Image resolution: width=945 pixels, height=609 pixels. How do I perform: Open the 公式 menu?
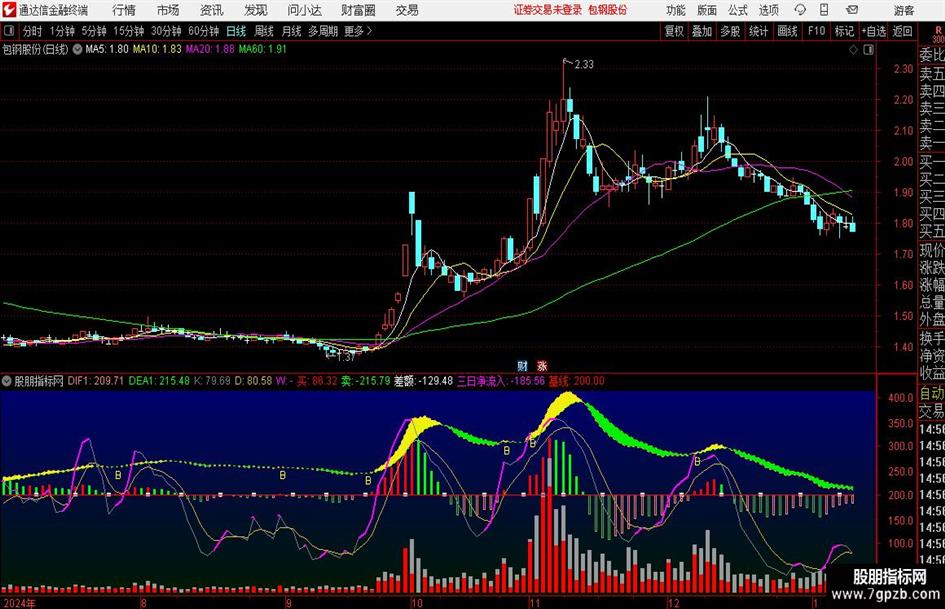[x=738, y=10]
